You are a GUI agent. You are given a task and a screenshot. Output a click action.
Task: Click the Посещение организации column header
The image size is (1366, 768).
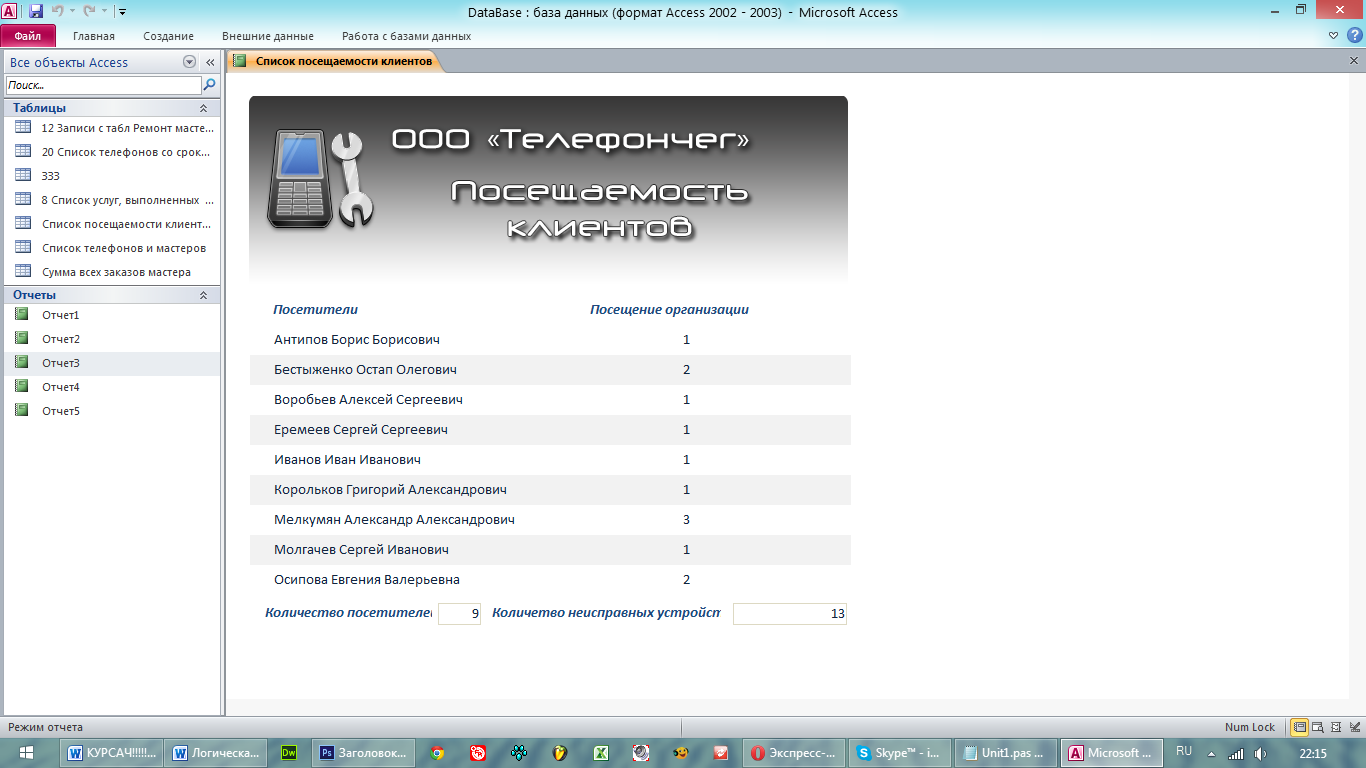669,310
